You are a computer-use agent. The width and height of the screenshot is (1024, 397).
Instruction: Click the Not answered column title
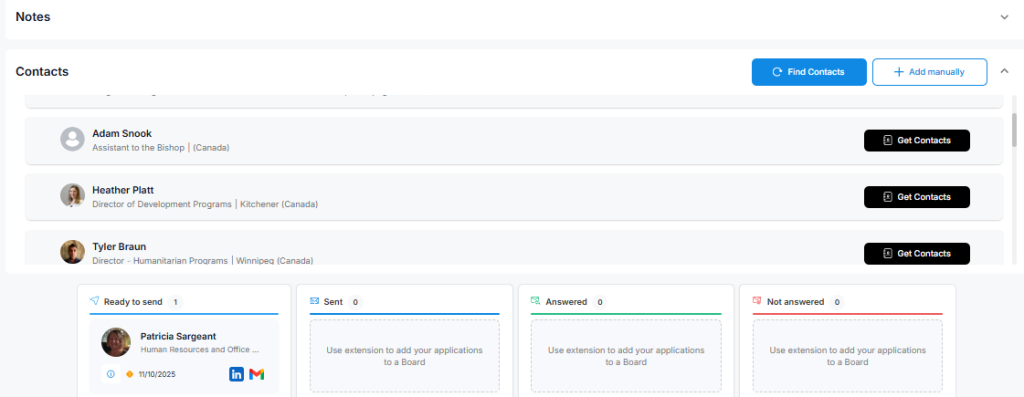795,302
